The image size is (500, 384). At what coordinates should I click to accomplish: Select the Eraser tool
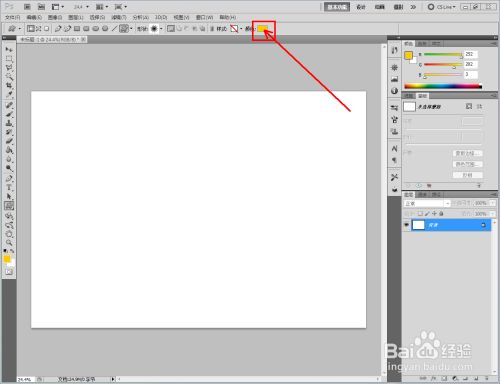9,141
